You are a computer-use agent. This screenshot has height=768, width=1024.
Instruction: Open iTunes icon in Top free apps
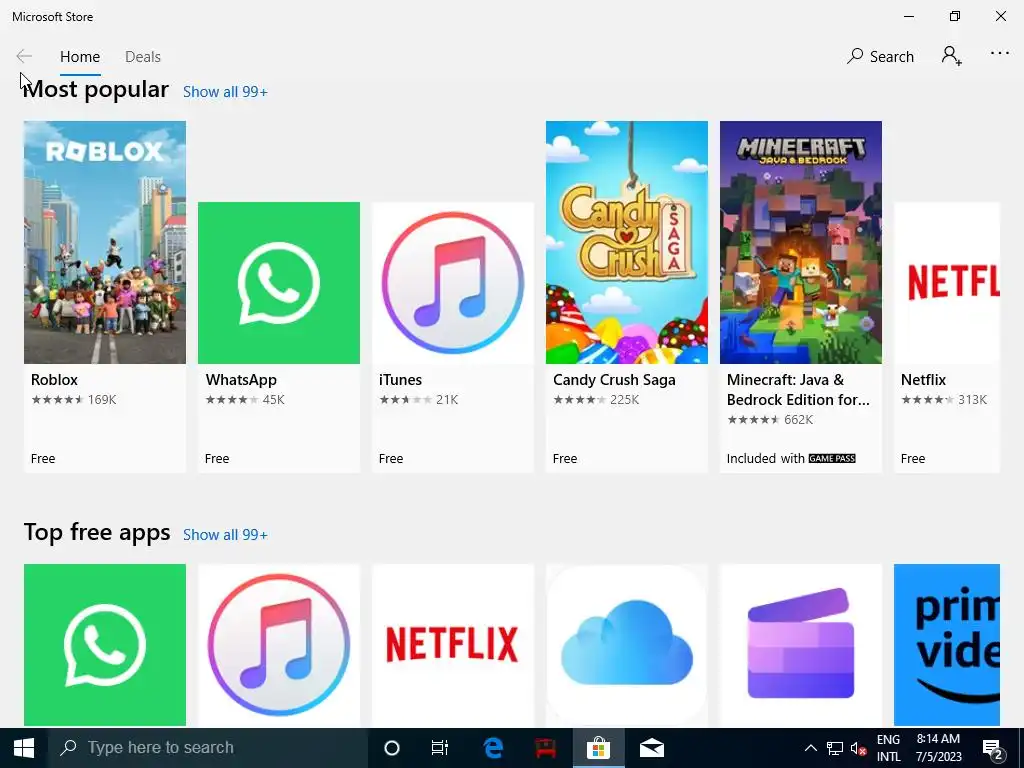click(x=279, y=645)
